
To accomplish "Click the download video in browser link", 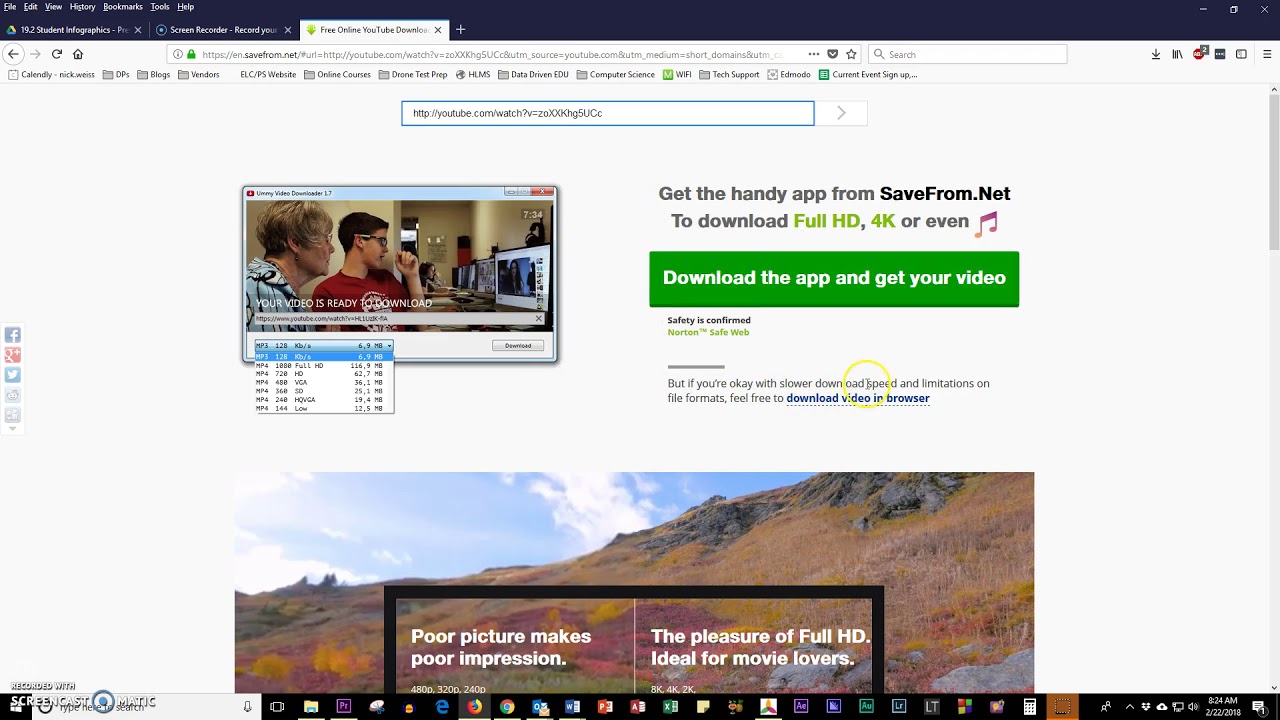I will [857, 398].
